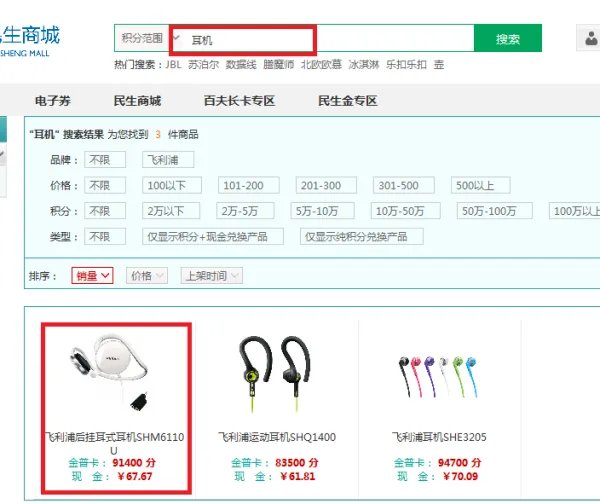Open the 积分范围 dropdown in search bar
The width and height of the screenshot is (600, 504).
coord(147,38)
